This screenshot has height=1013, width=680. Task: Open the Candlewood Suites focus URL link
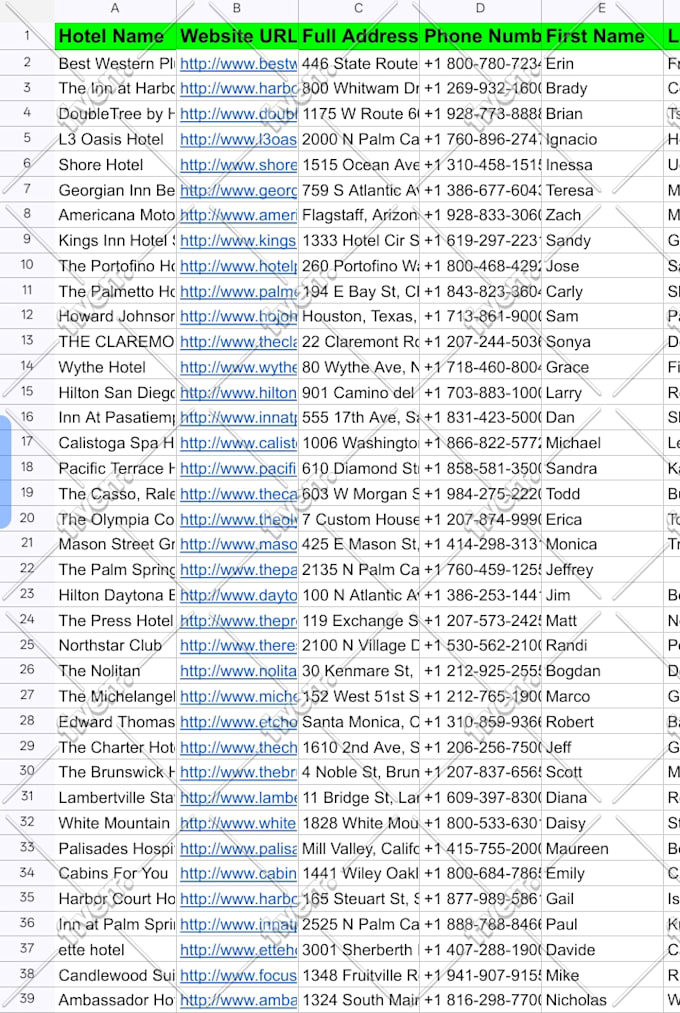click(238, 975)
